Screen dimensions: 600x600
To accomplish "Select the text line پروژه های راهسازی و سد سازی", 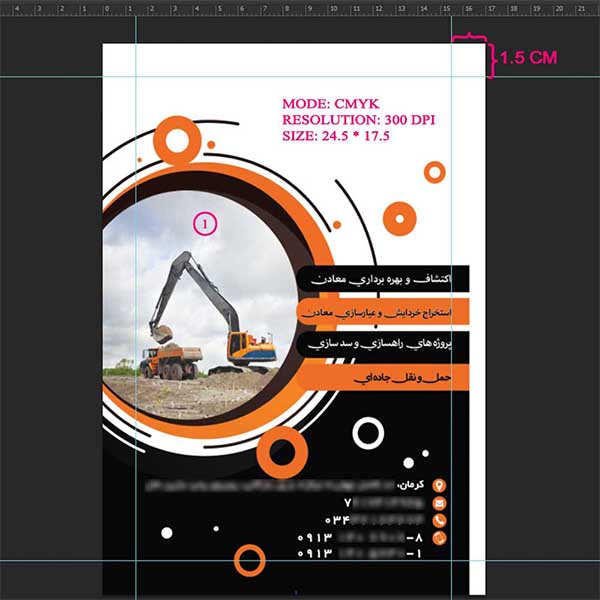I will (x=380, y=344).
